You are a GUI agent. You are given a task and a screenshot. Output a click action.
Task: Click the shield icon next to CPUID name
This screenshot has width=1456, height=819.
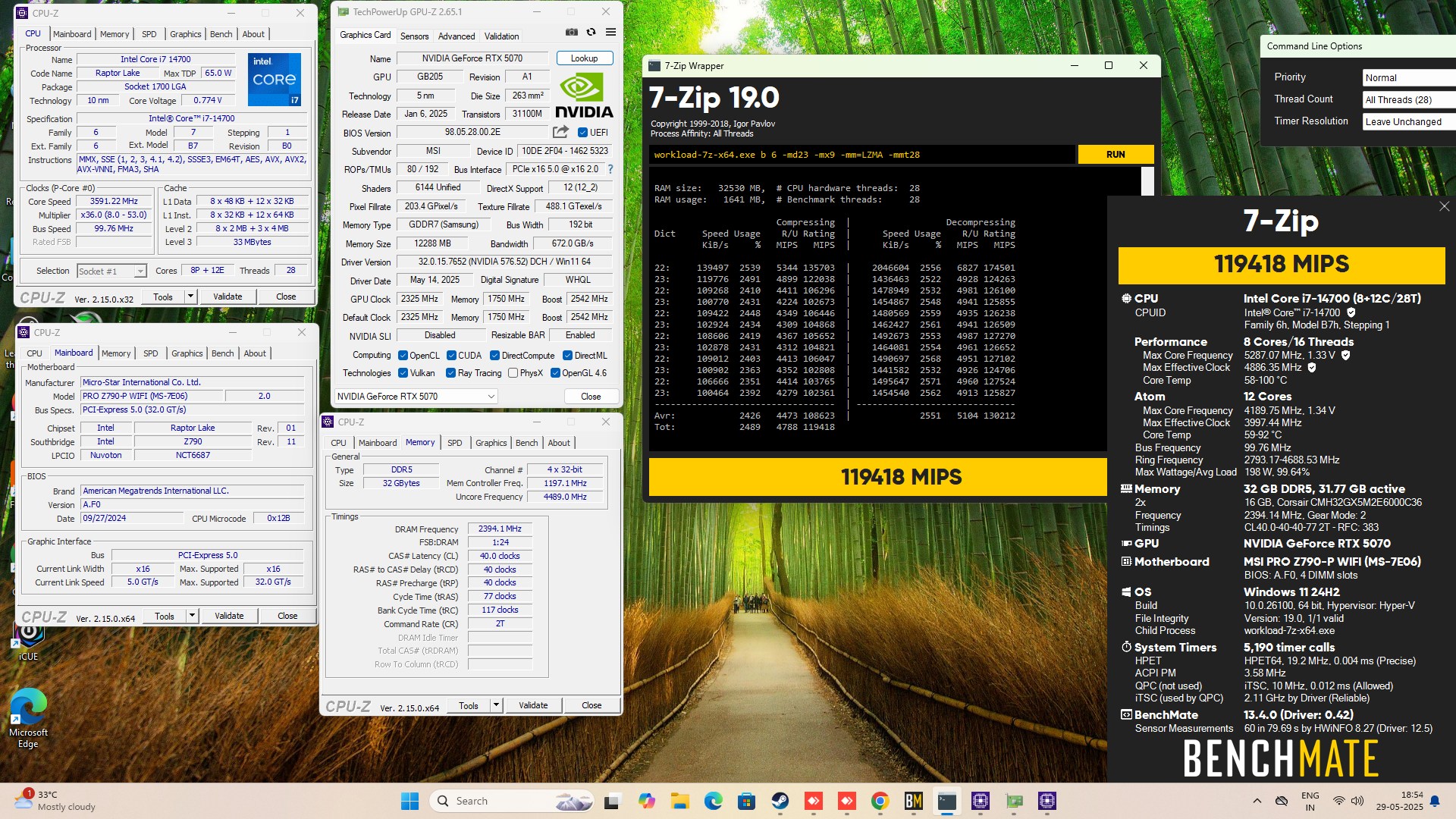1351,312
